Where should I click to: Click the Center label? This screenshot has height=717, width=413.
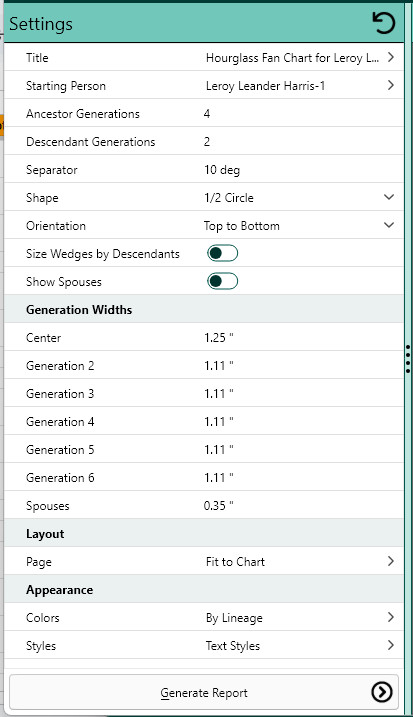tap(43, 338)
